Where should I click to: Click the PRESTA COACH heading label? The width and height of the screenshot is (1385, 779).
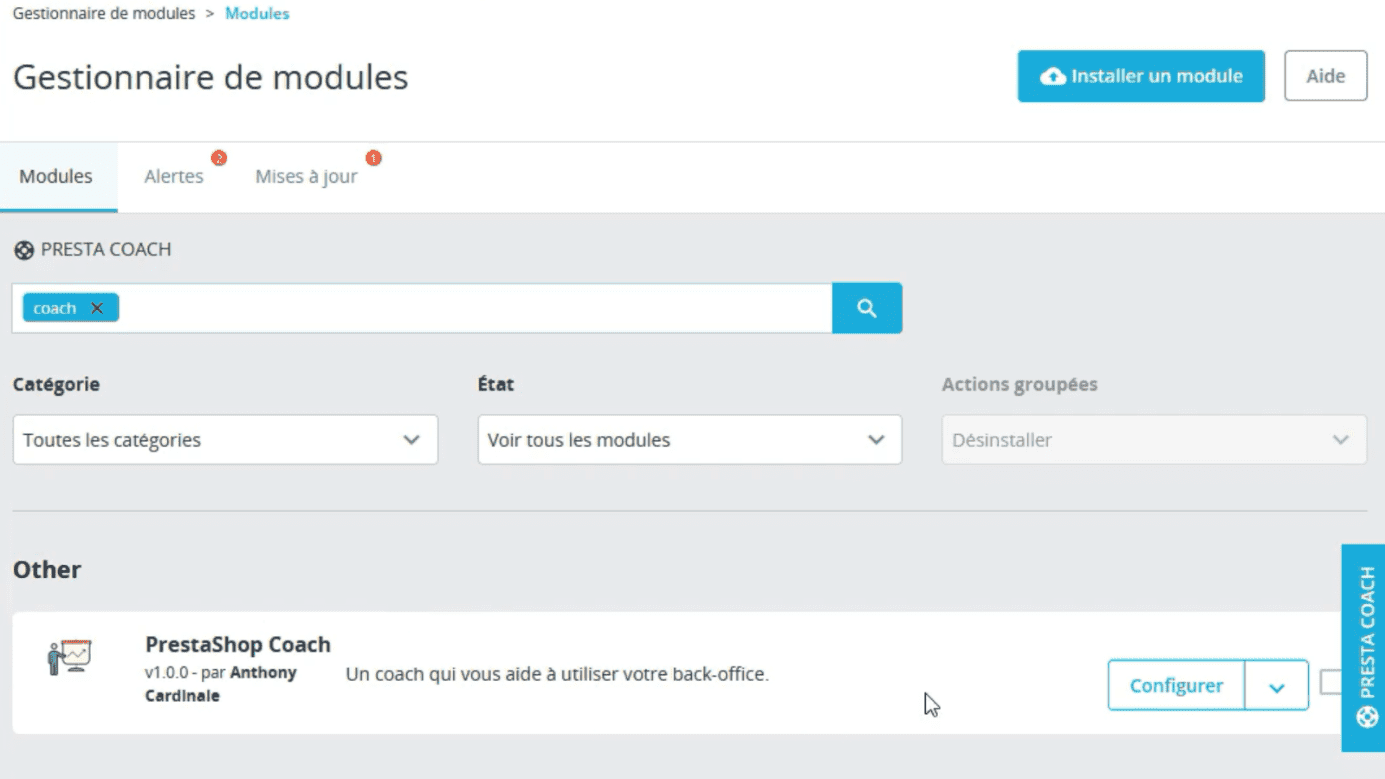click(x=106, y=249)
